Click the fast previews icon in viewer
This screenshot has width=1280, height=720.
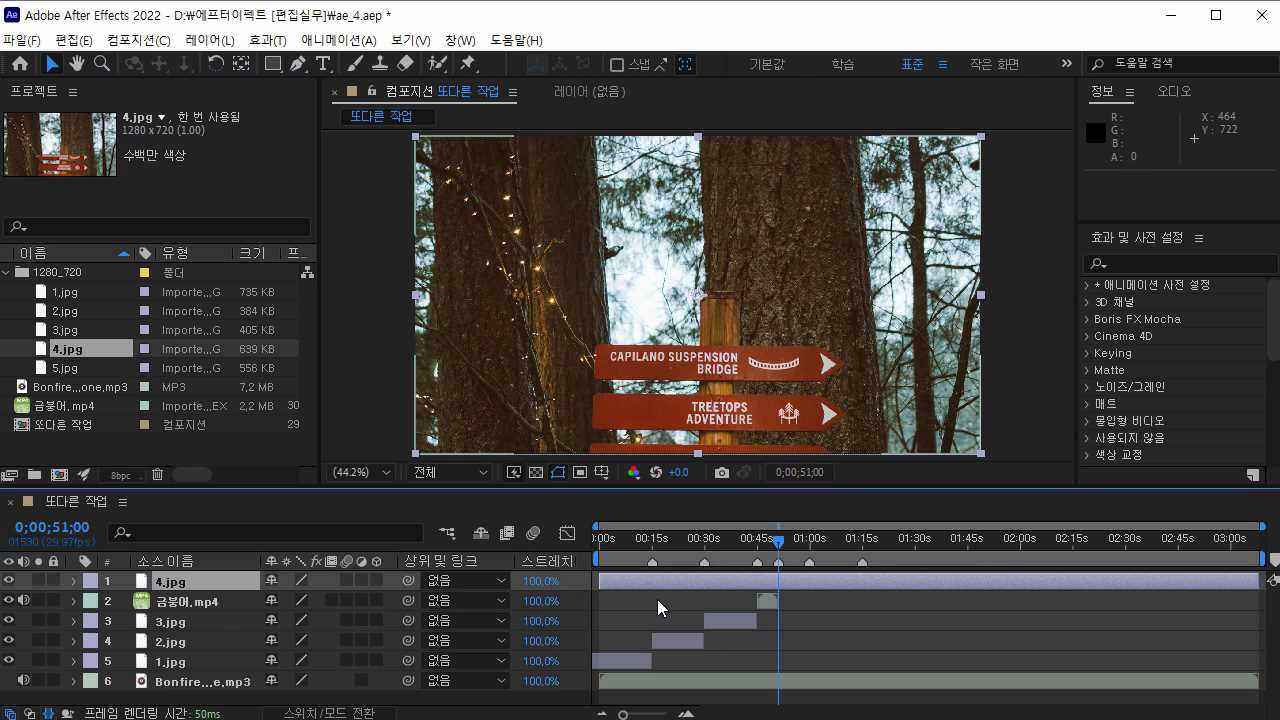click(x=513, y=473)
